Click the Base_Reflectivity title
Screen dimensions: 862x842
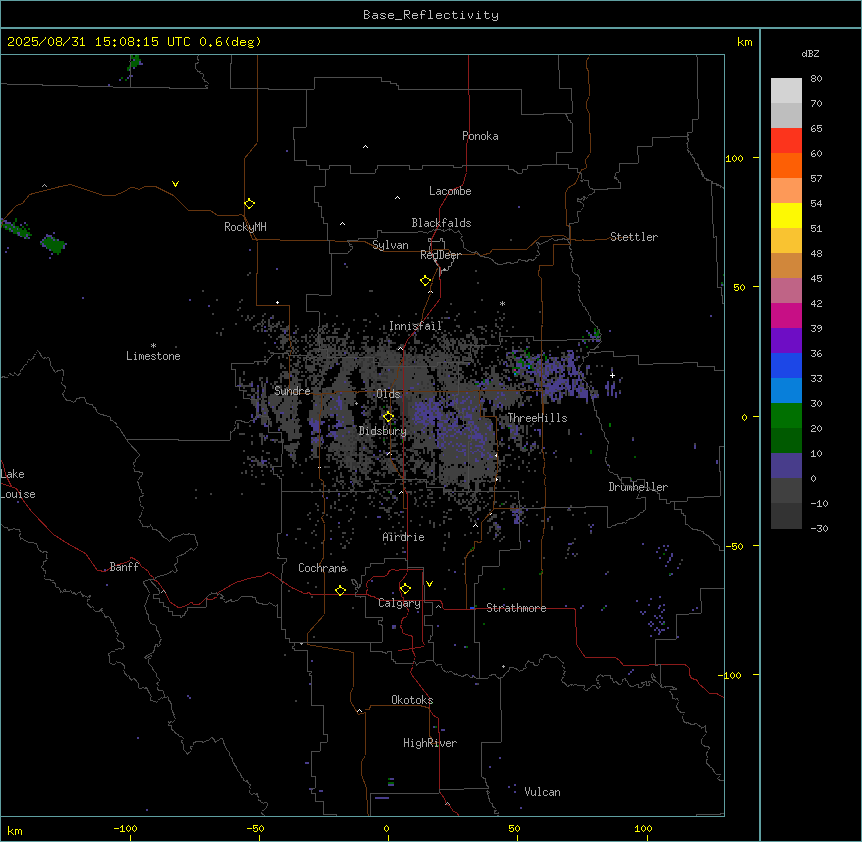[x=431, y=15]
